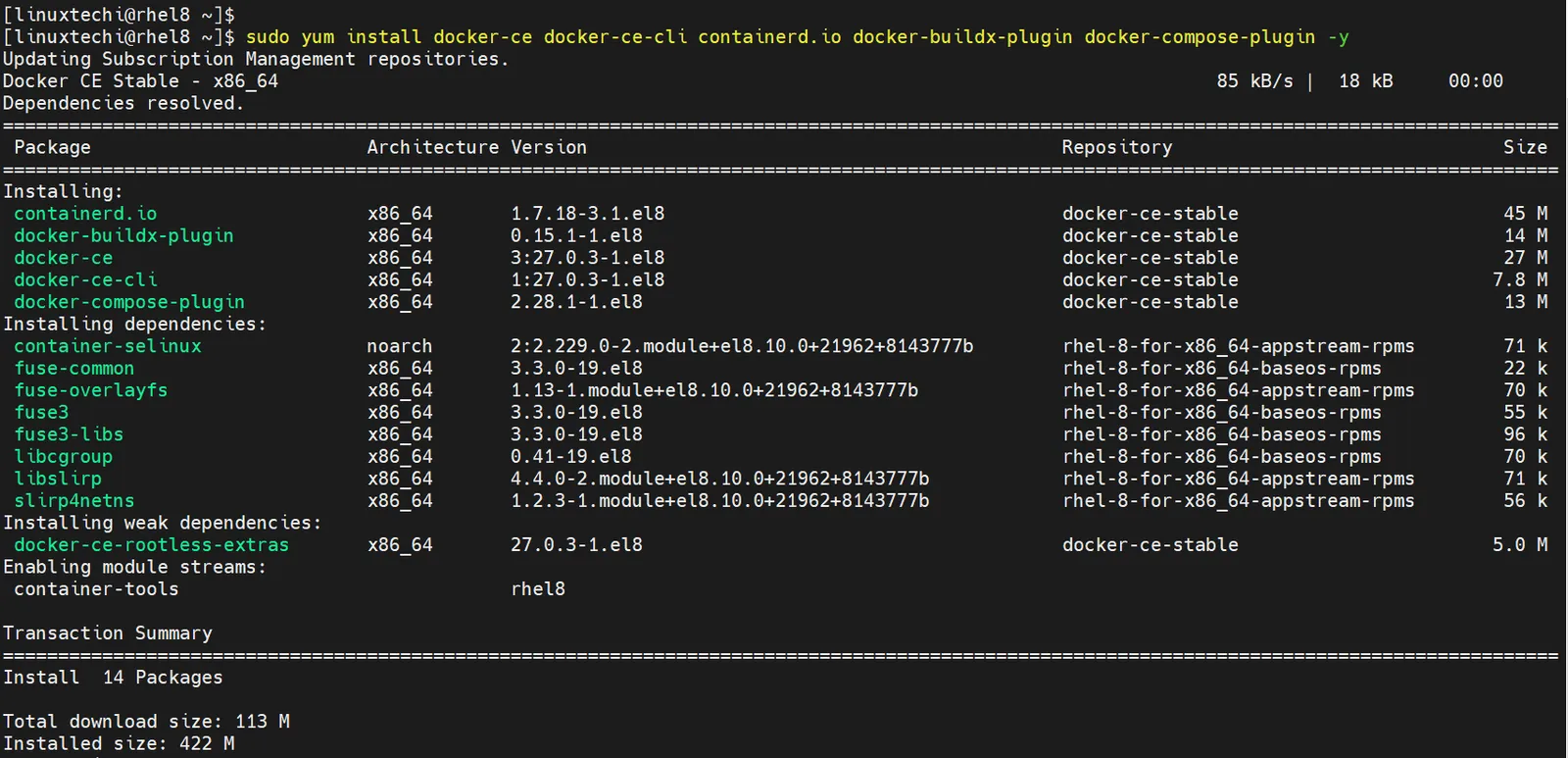1568x758 pixels.
Task: Click the container-selinux dependency name
Action: (x=108, y=346)
